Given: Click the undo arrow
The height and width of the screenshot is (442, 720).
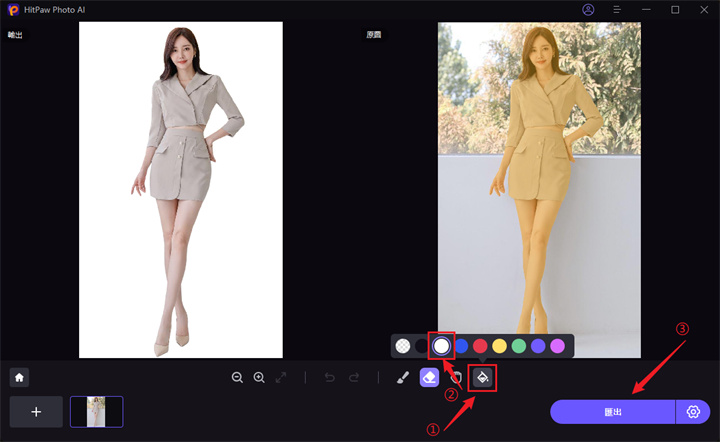Looking at the screenshot, I should pyautogui.click(x=329, y=378).
